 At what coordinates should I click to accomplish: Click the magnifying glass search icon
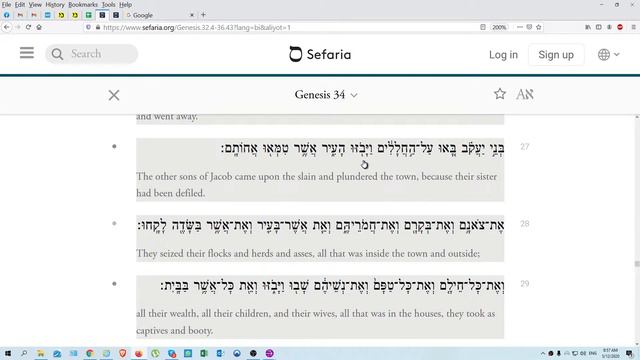[57, 54]
